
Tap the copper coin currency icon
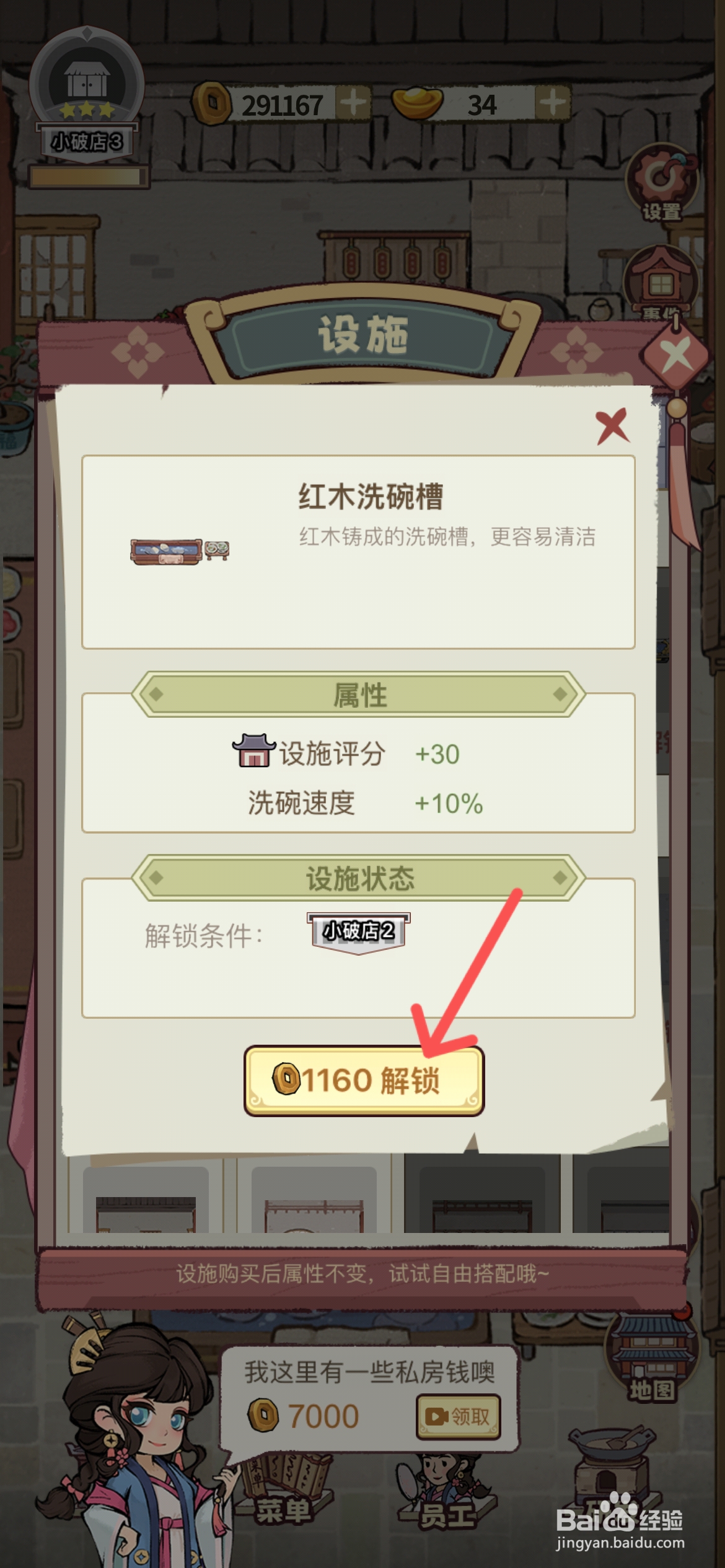(211, 102)
